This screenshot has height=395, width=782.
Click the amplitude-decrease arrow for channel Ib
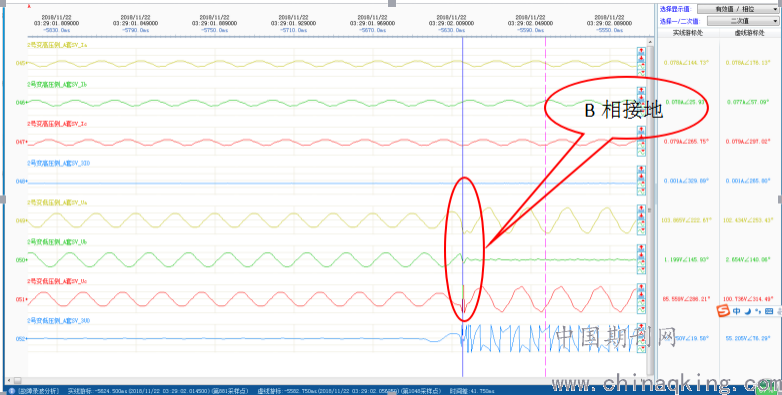tap(642, 97)
